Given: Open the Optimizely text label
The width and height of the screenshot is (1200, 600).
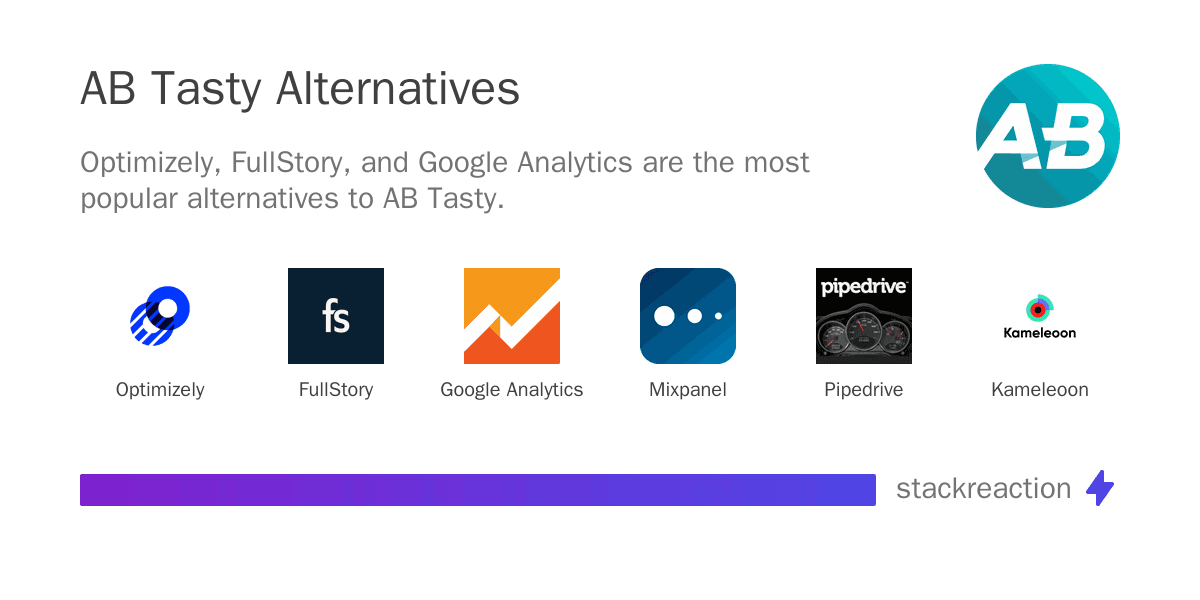Looking at the screenshot, I should coord(160,390).
